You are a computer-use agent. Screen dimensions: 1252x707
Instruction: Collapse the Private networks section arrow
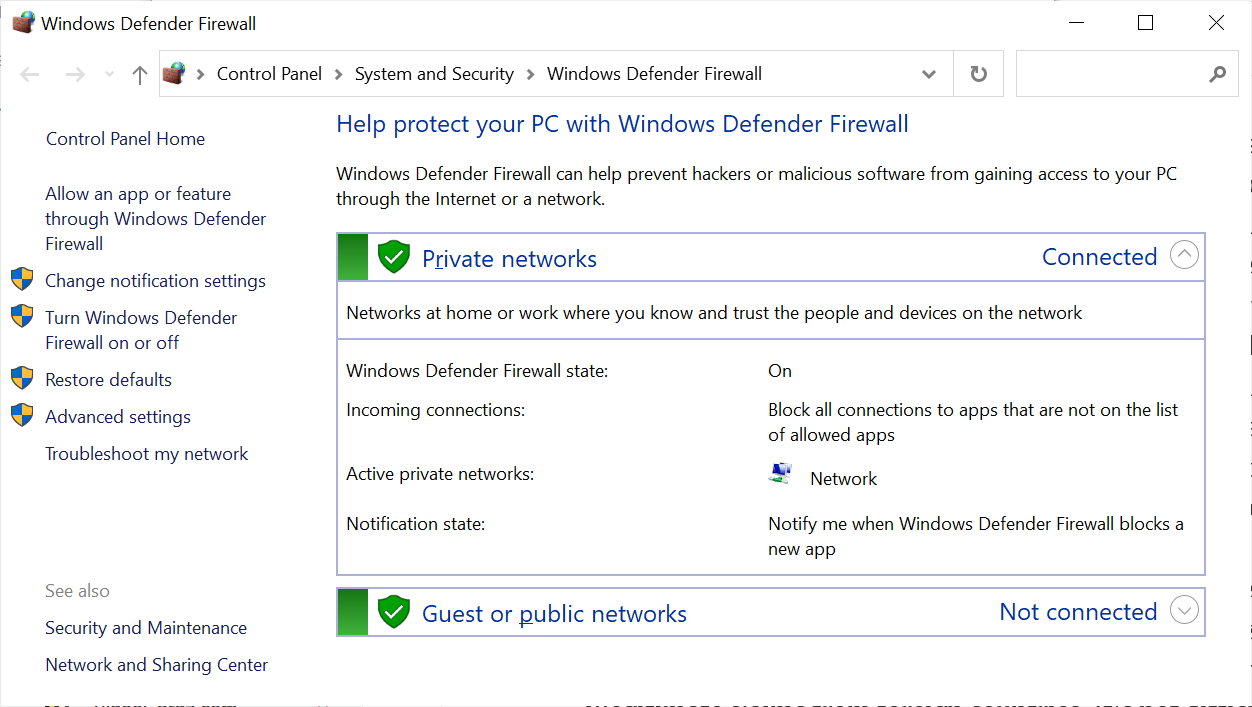1184,256
